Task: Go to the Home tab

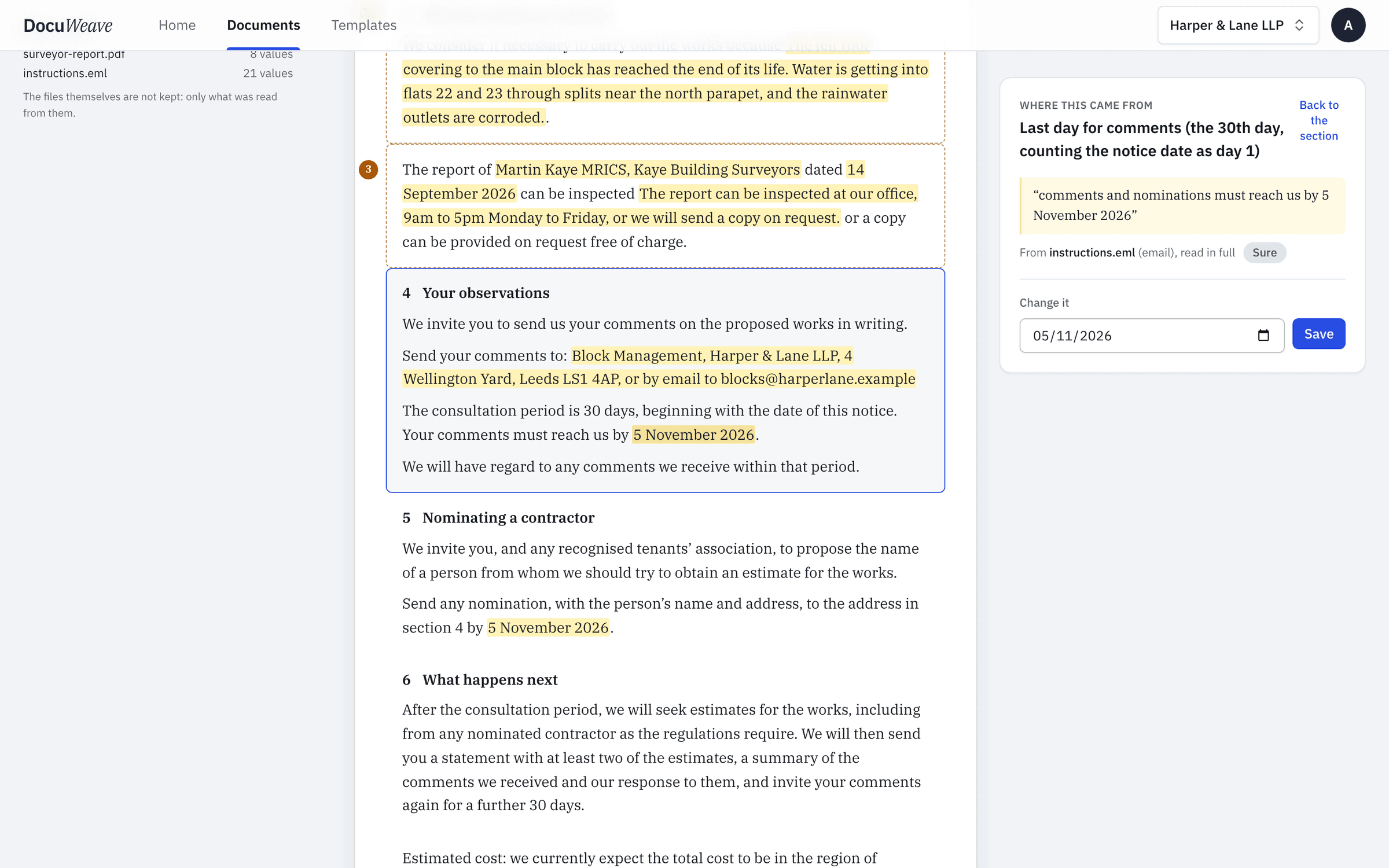Action: [177, 25]
